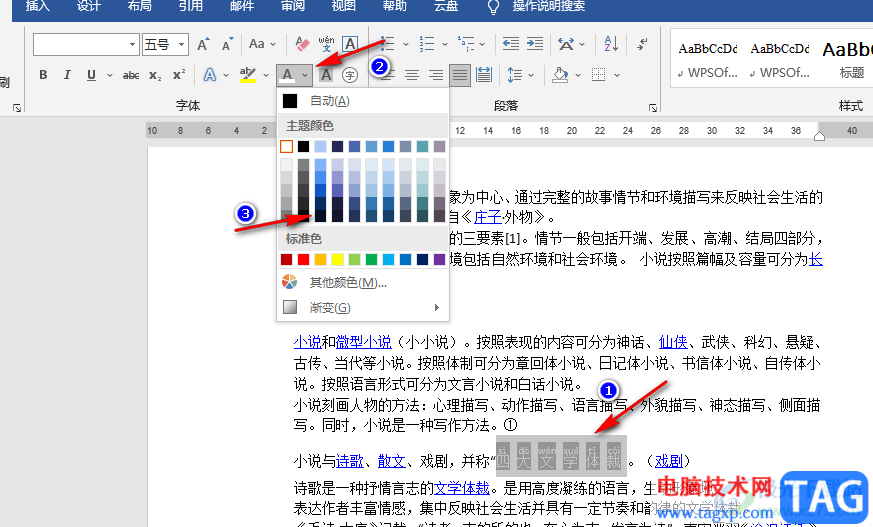Follow the 仙侠 hyperlink
This screenshot has width=873, height=527.
click(673, 342)
